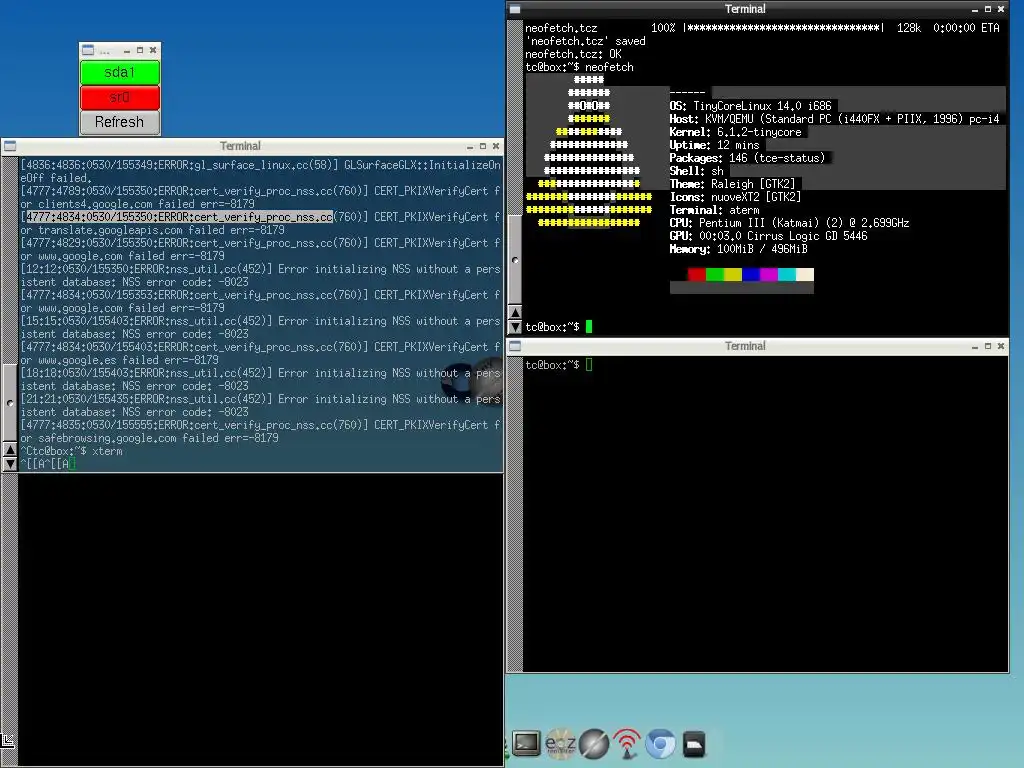Click title bar of lower-right Terminal window
Screen dimensions: 1024x768
[x=744, y=346]
